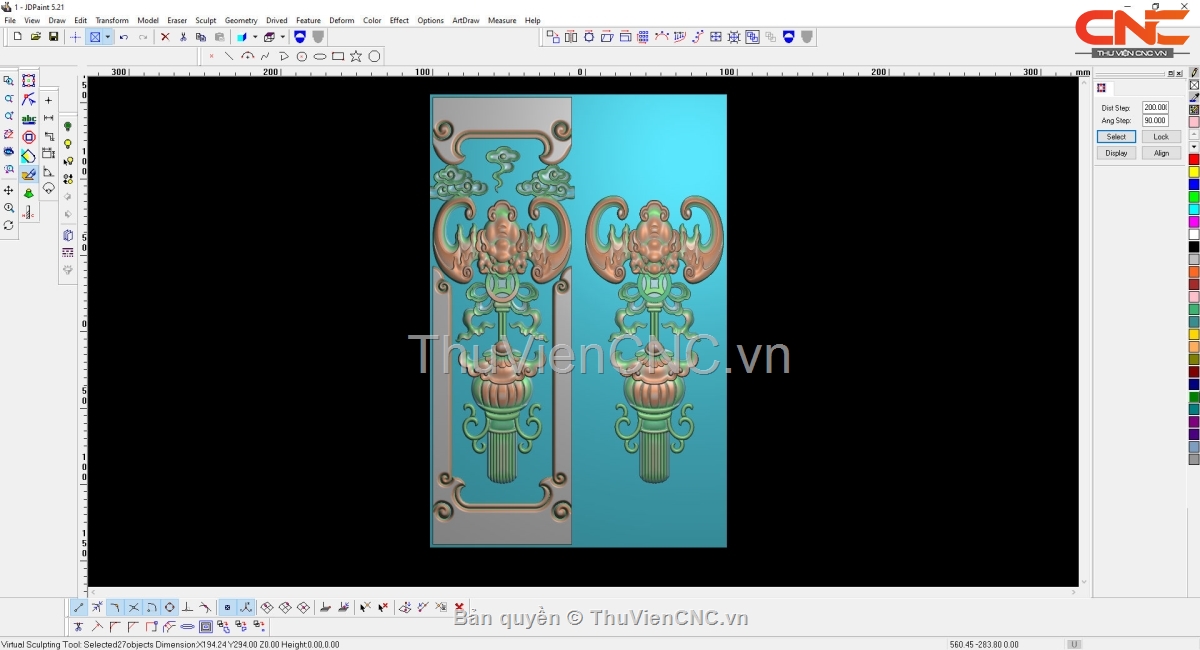
Task: Click the refresh rotate view icon
Action: tap(9, 226)
